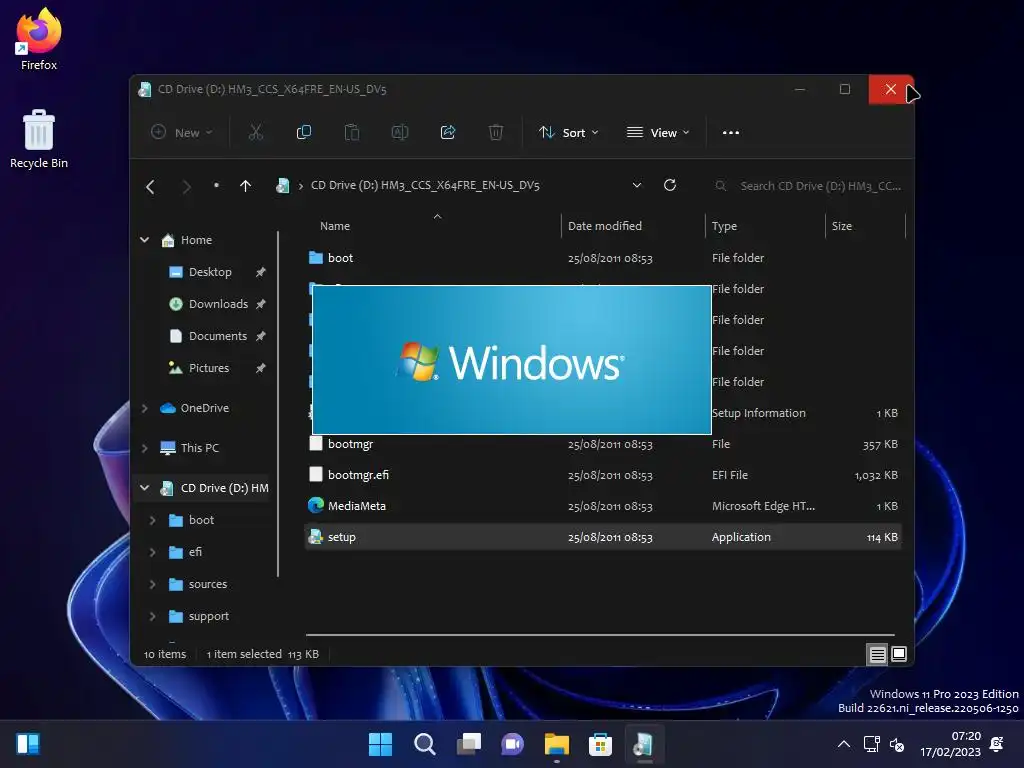Expand the efi subfolder in sidebar

point(152,552)
